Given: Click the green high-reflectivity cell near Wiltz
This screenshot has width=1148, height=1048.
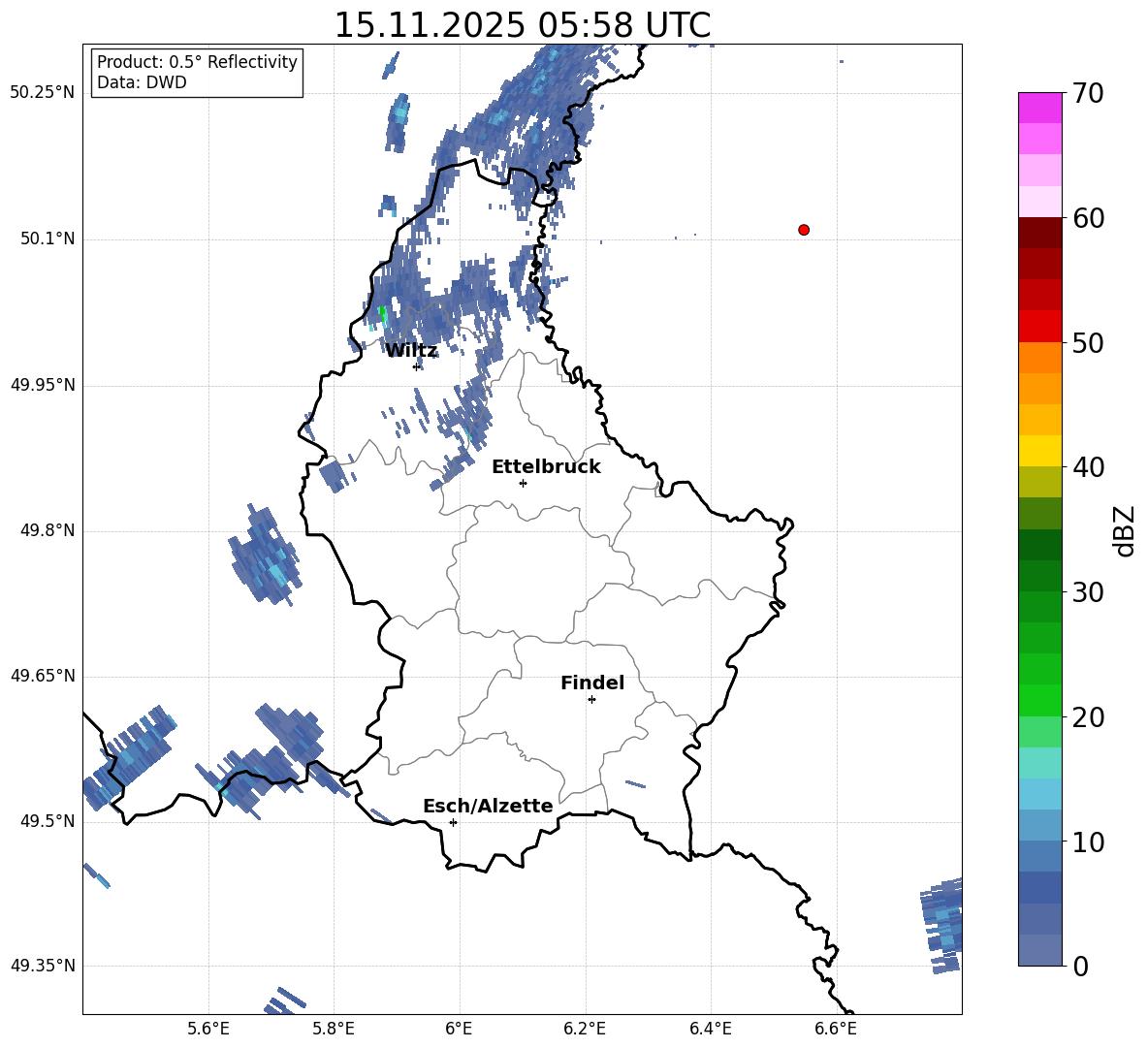Looking at the screenshot, I should [x=381, y=315].
